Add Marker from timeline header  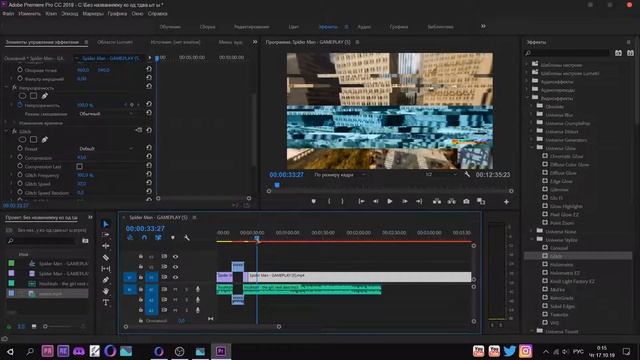(173, 238)
